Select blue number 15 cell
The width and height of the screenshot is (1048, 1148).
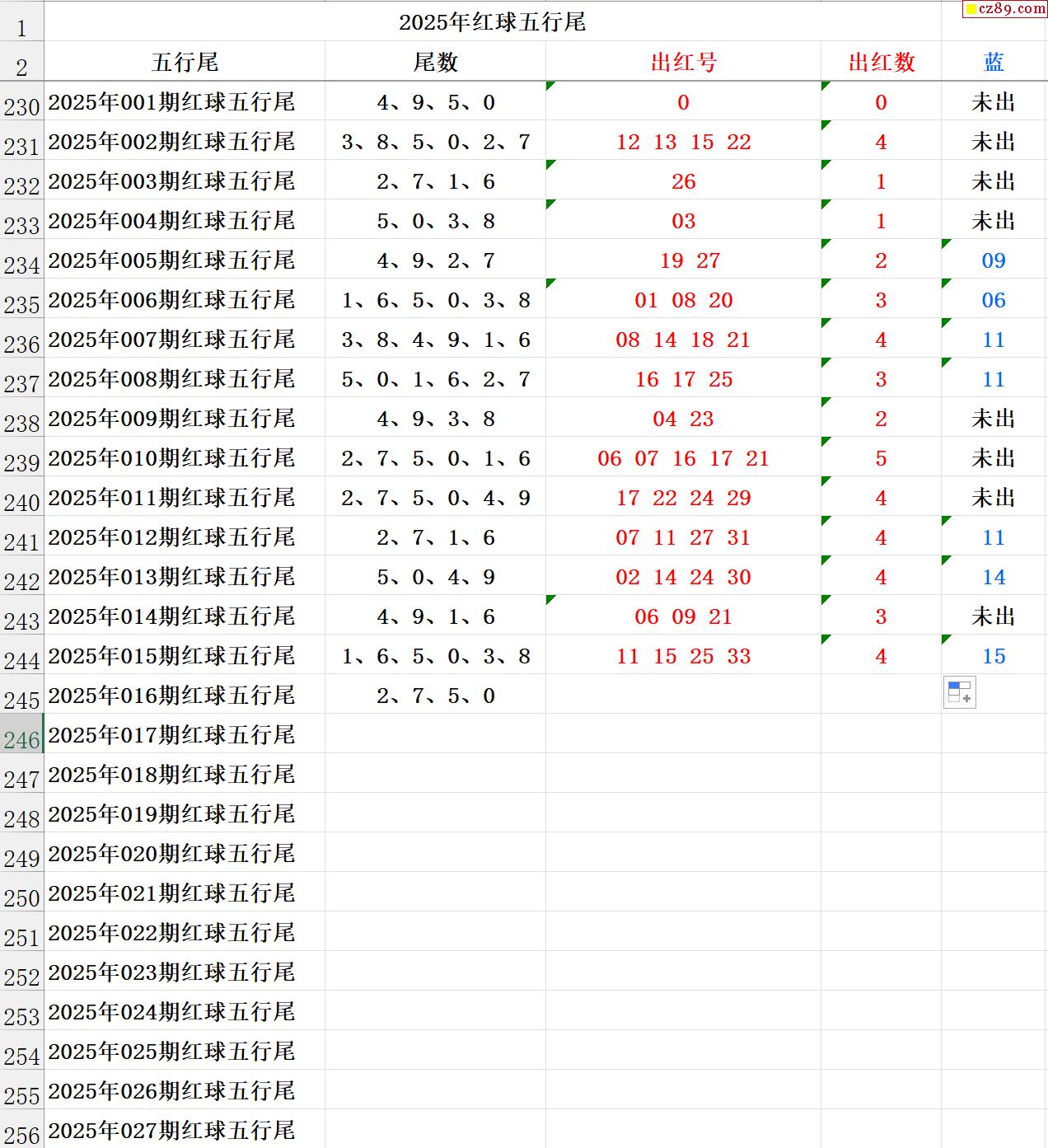point(994,656)
